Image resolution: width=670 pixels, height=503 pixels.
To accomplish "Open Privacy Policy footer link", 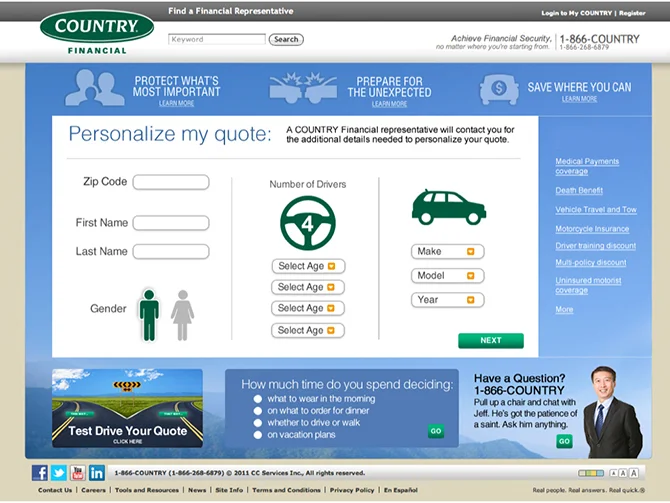I will point(352,490).
